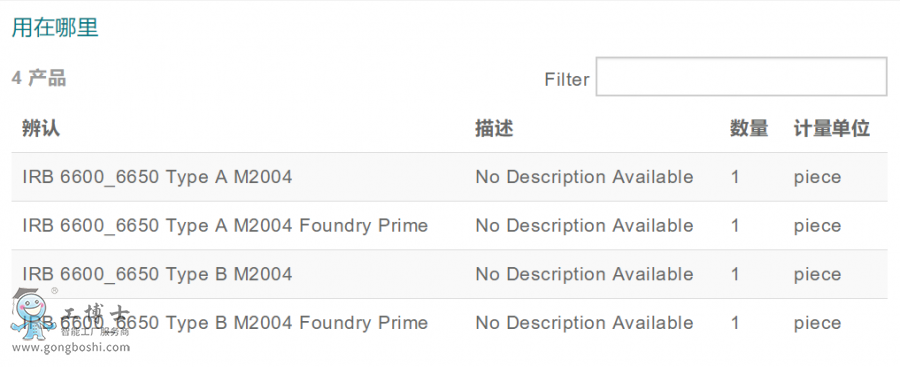Click No Description Available in last row
Viewport: 900px width, 367px height.
pyautogui.click(x=584, y=323)
